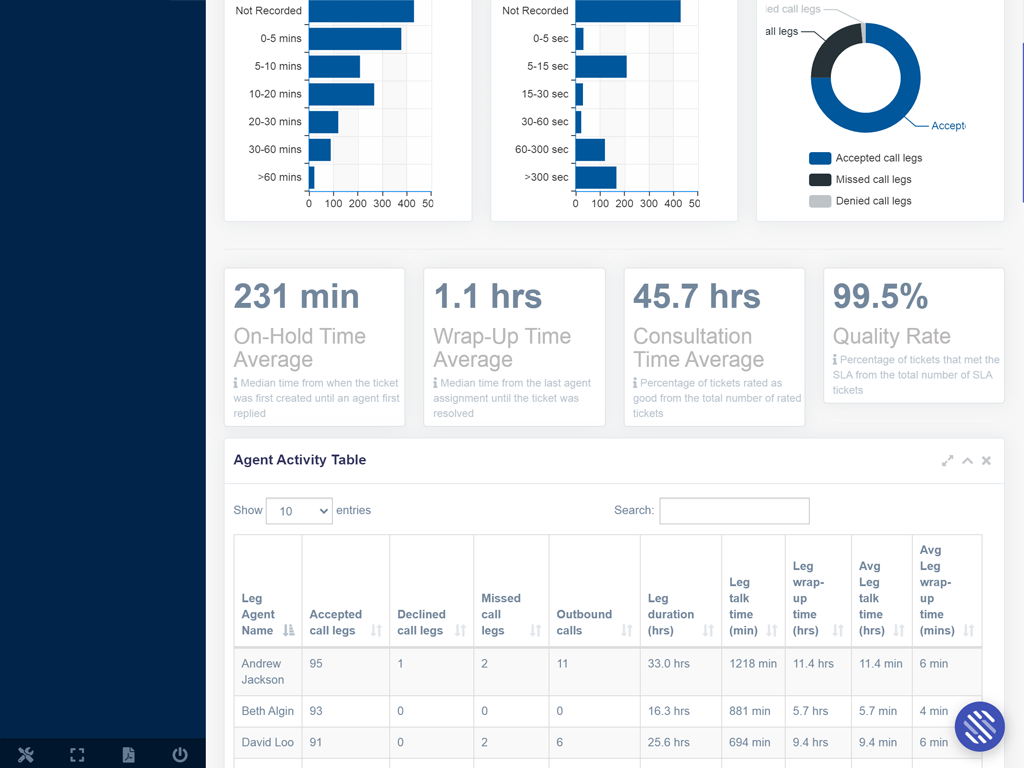
Task: Click info icon under On-Hold Time Average
Action: (x=236, y=383)
